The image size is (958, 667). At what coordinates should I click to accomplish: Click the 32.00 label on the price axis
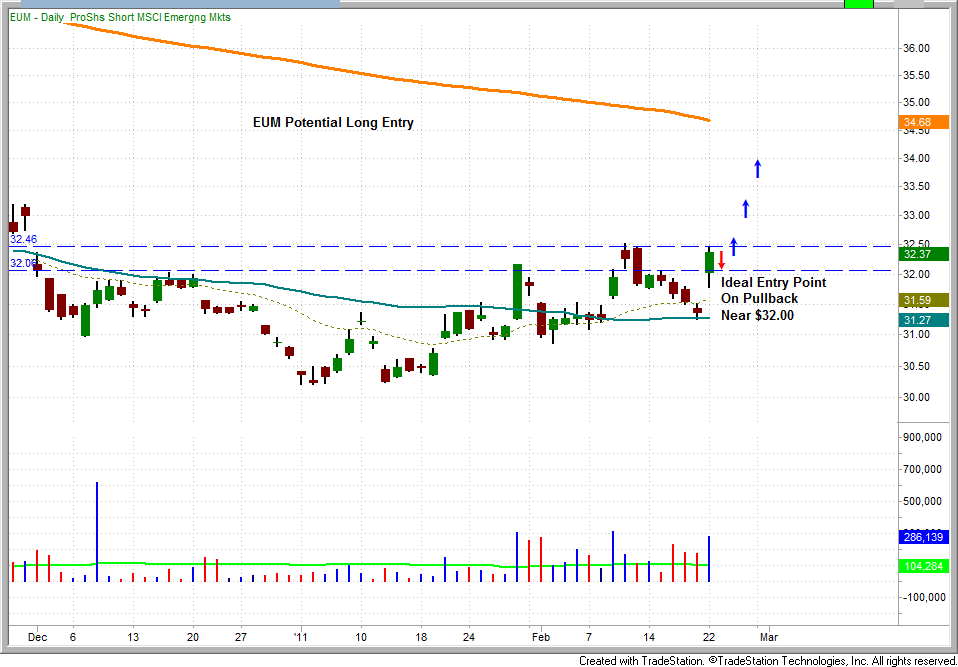click(917, 274)
